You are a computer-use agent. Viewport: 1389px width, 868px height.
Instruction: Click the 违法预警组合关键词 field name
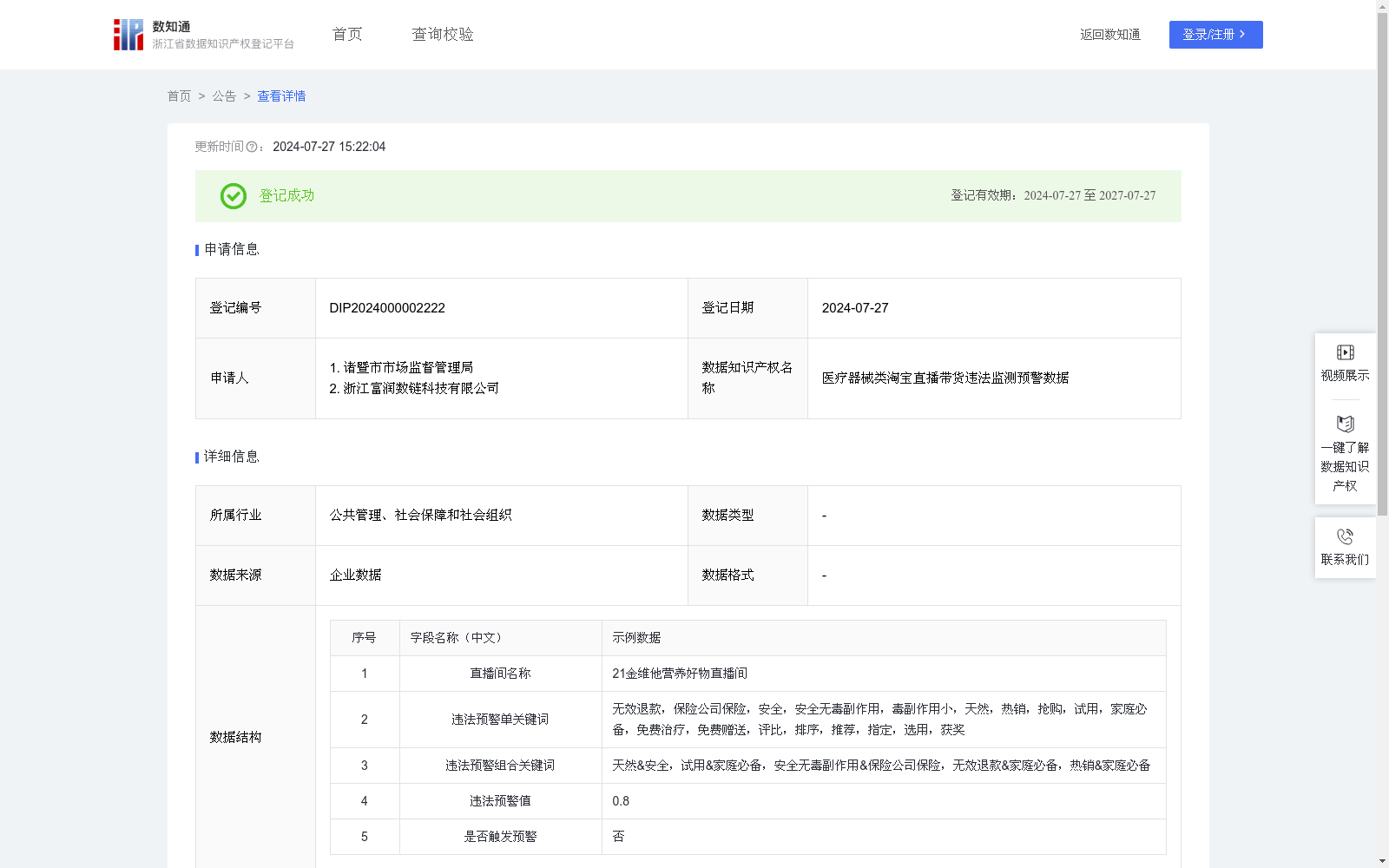(x=500, y=766)
